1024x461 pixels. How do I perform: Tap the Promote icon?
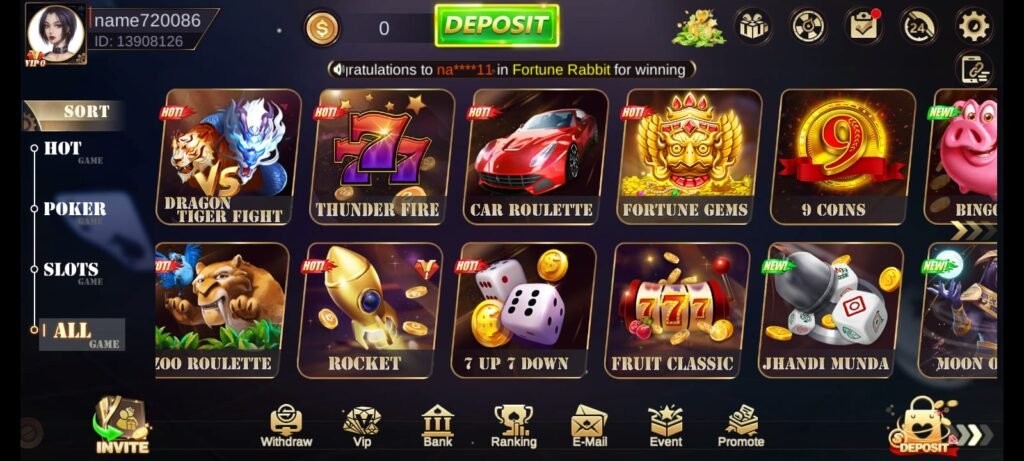[741, 426]
